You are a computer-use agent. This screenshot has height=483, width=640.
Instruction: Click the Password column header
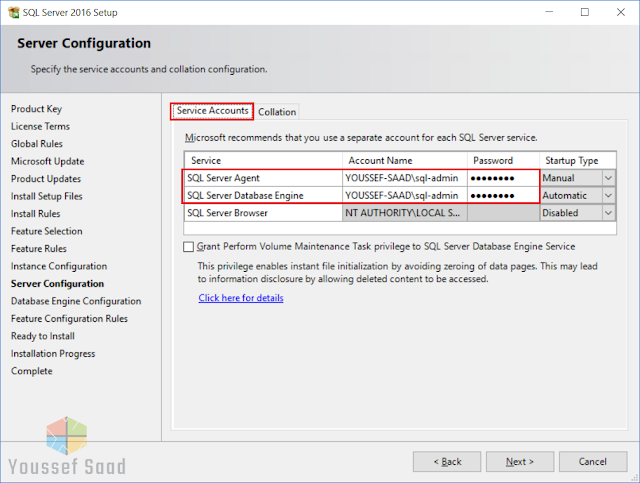[x=503, y=160]
